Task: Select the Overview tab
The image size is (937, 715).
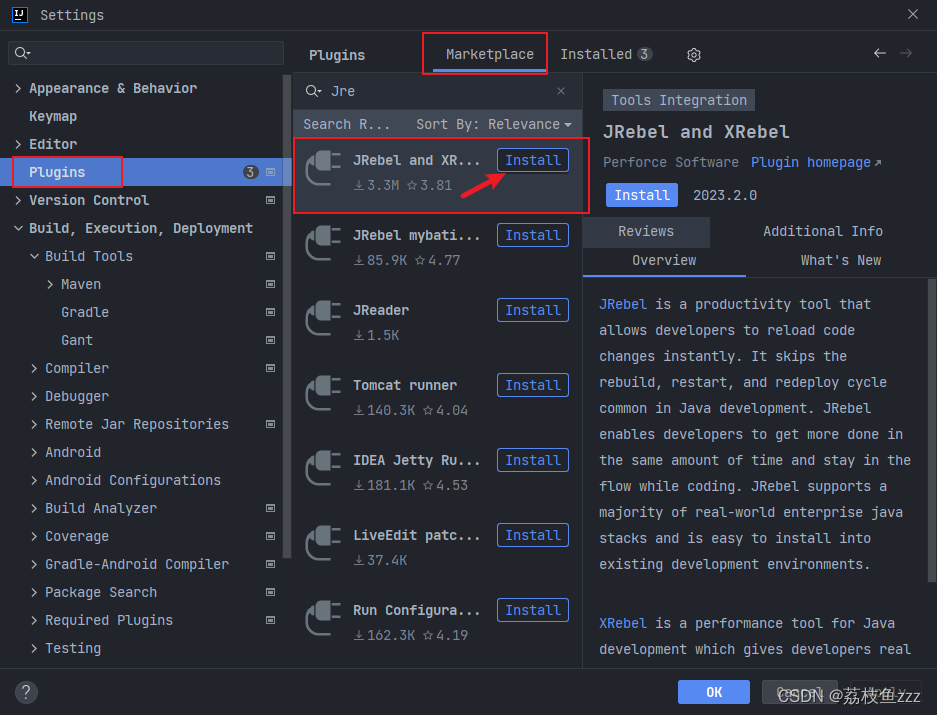Action: click(664, 261)
